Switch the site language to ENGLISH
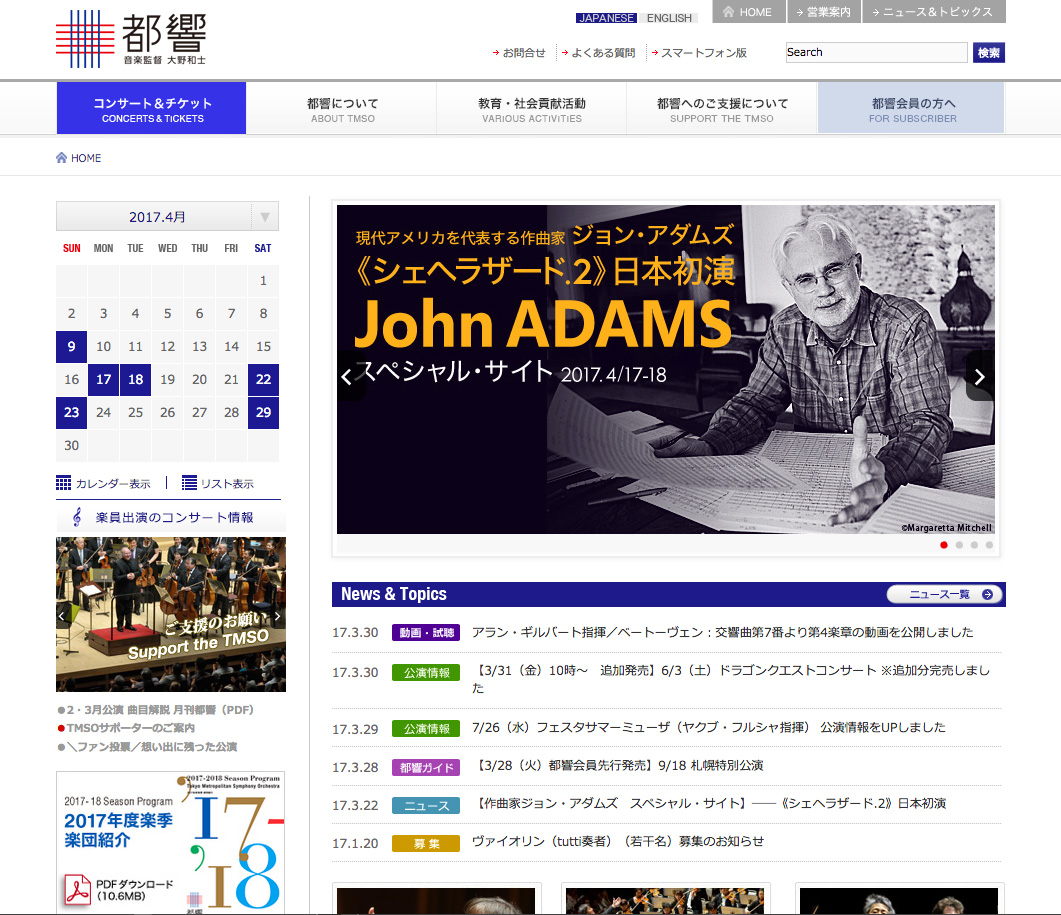The image size is (1061, 915). click(670, 18)
